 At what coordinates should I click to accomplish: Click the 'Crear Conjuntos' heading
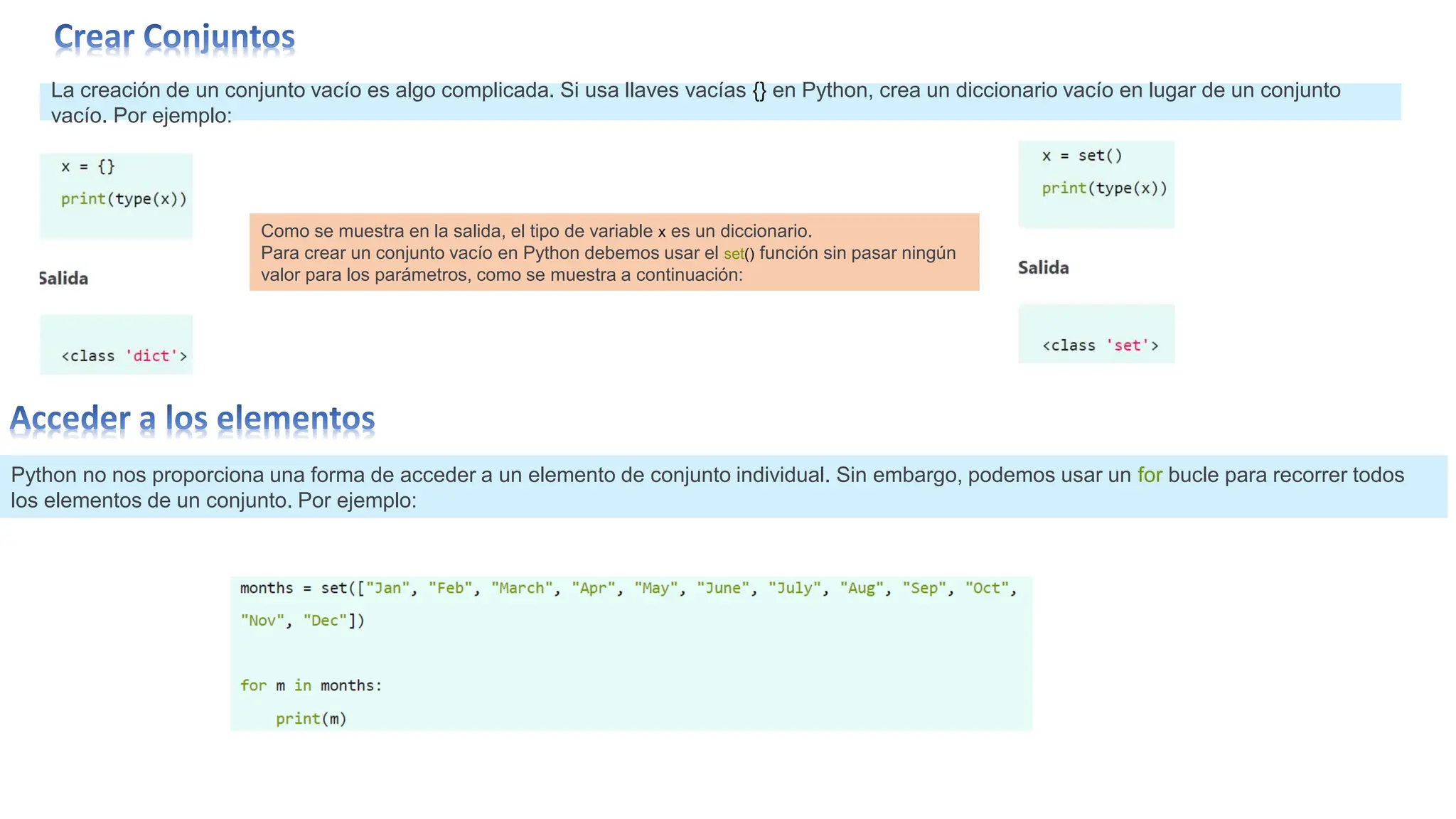pos(174,37)
